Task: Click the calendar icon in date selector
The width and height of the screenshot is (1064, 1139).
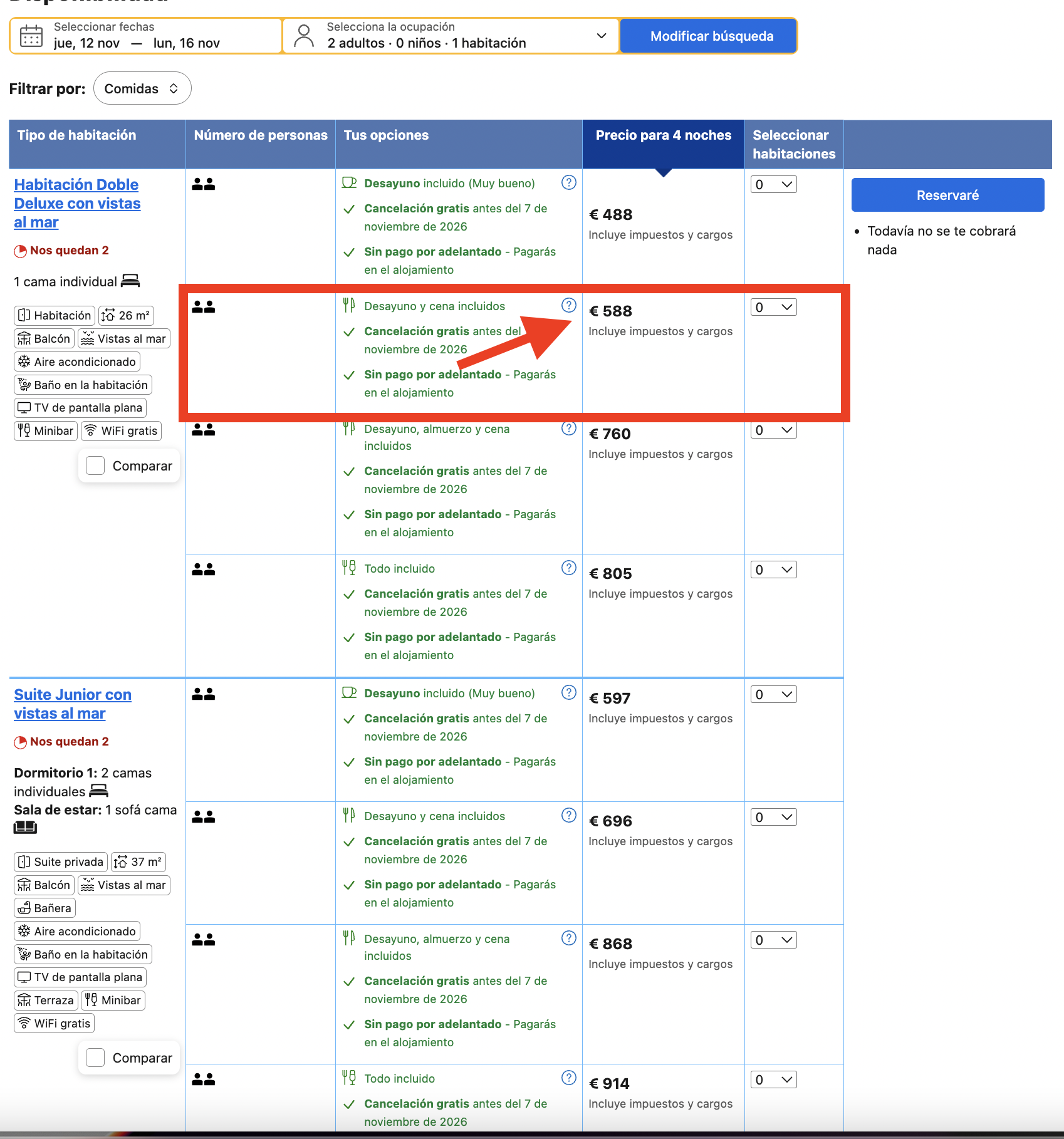Action: (x=31, y=36)
